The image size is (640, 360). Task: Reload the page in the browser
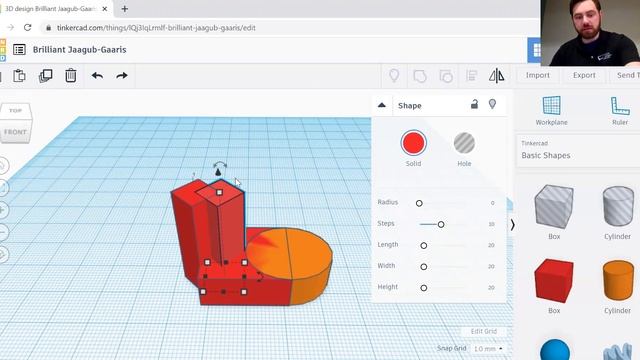click(x=27, y=28)
